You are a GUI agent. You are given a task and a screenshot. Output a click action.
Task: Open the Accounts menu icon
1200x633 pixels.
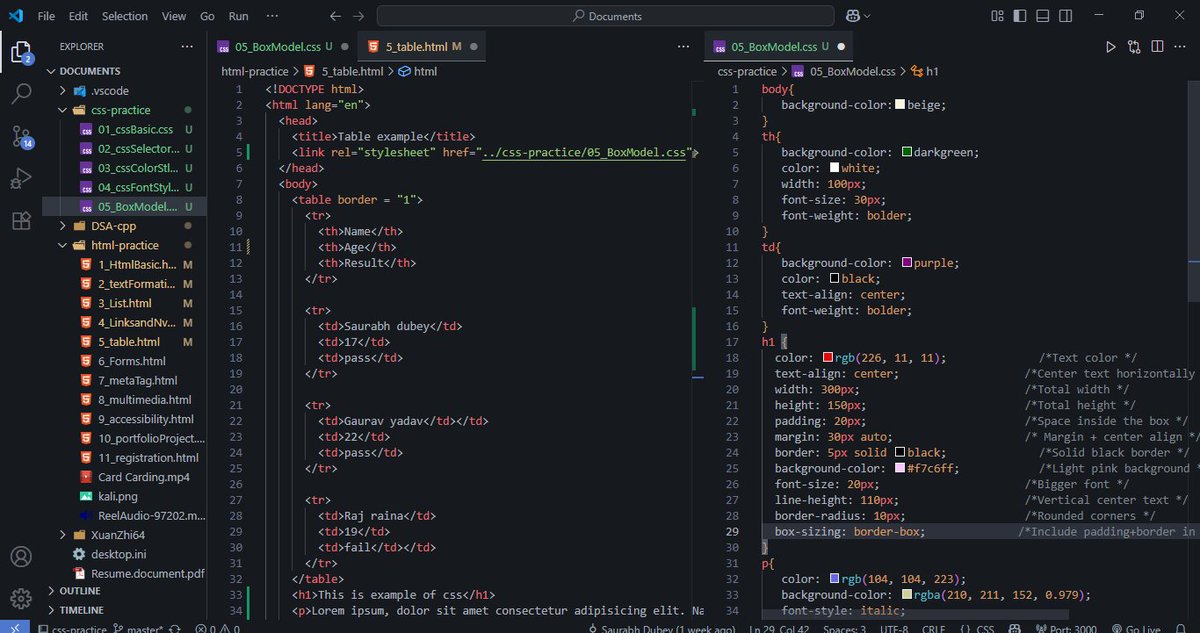[x=21, y=557]
